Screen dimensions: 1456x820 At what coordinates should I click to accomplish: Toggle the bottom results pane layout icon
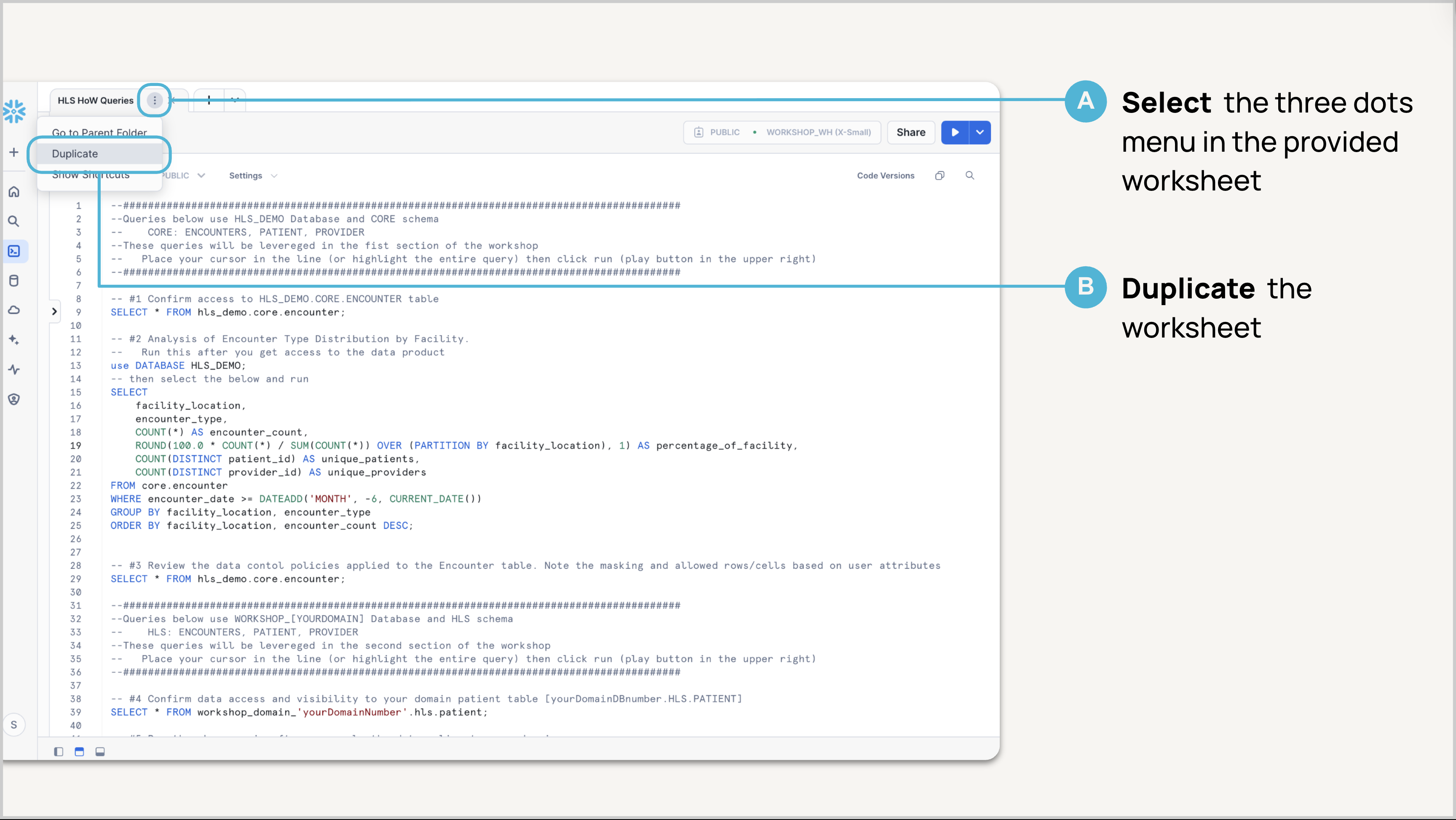pyautogui.click(x=100, y=752)
